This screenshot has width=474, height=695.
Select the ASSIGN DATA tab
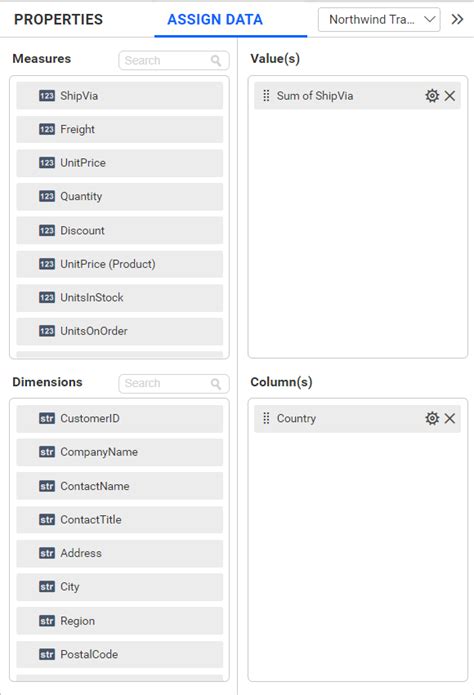[x=215, y=20]
